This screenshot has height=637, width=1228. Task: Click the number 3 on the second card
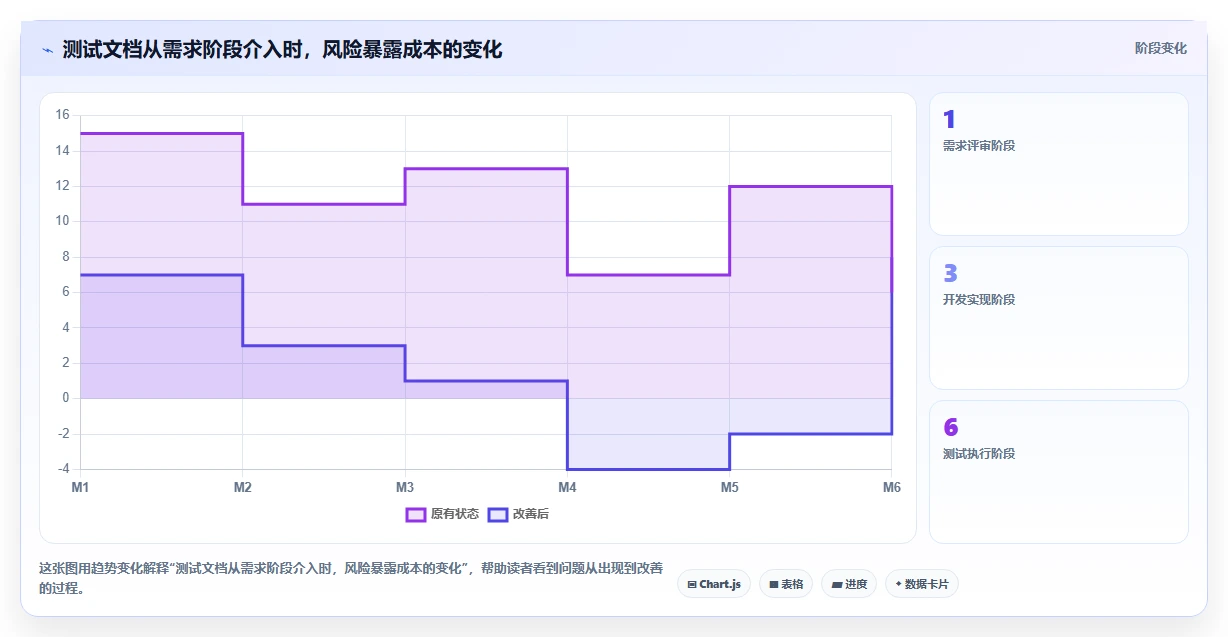[950, 274]
